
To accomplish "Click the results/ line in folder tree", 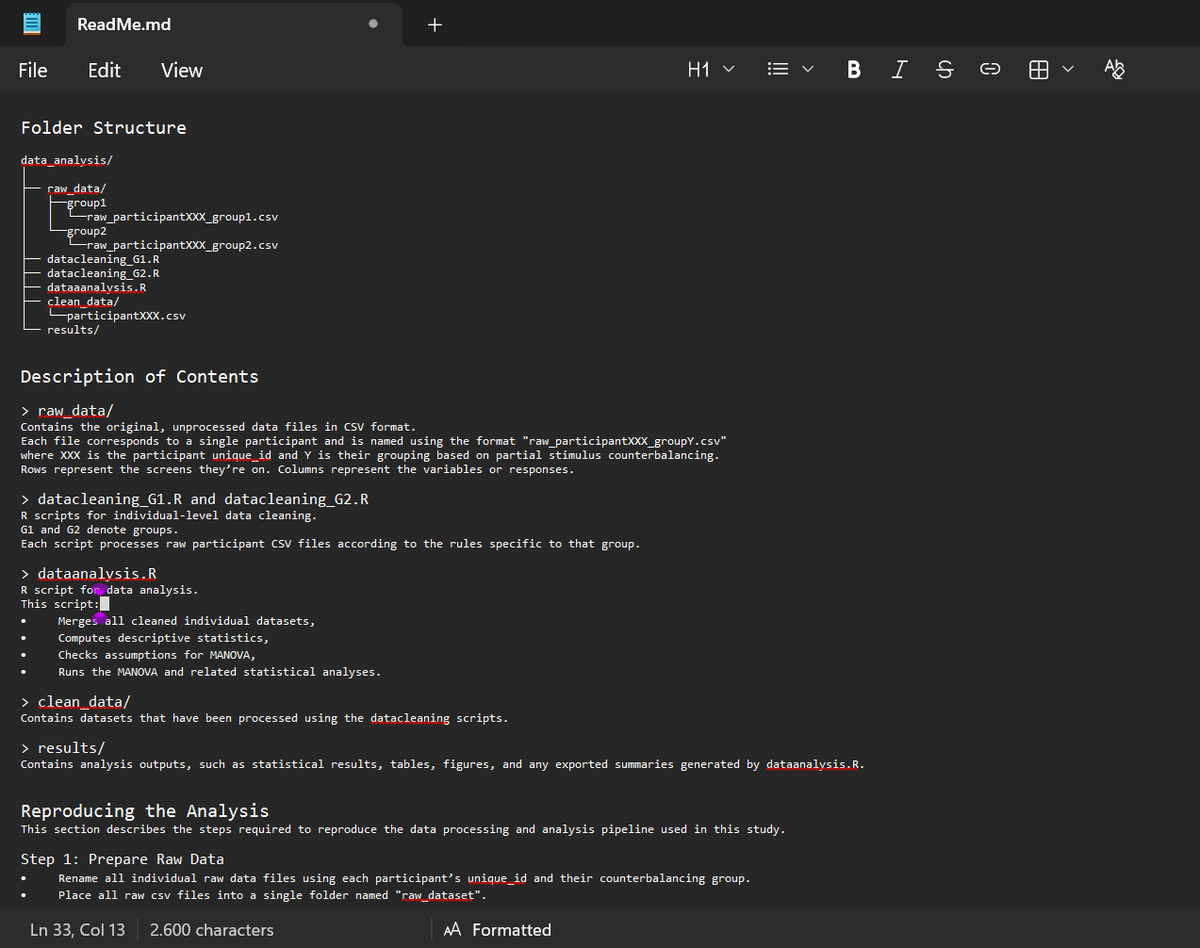I will click(73, 329).
